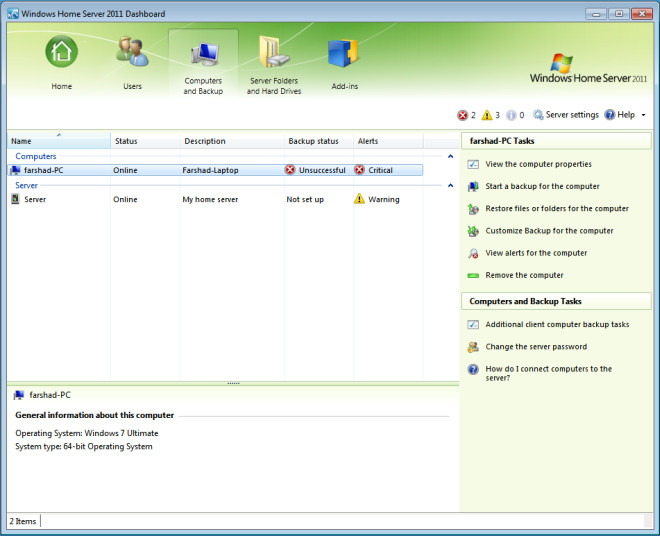Click the 2 Items status bar entry
Screen dimensions: 660x536
tap(23, 521)
